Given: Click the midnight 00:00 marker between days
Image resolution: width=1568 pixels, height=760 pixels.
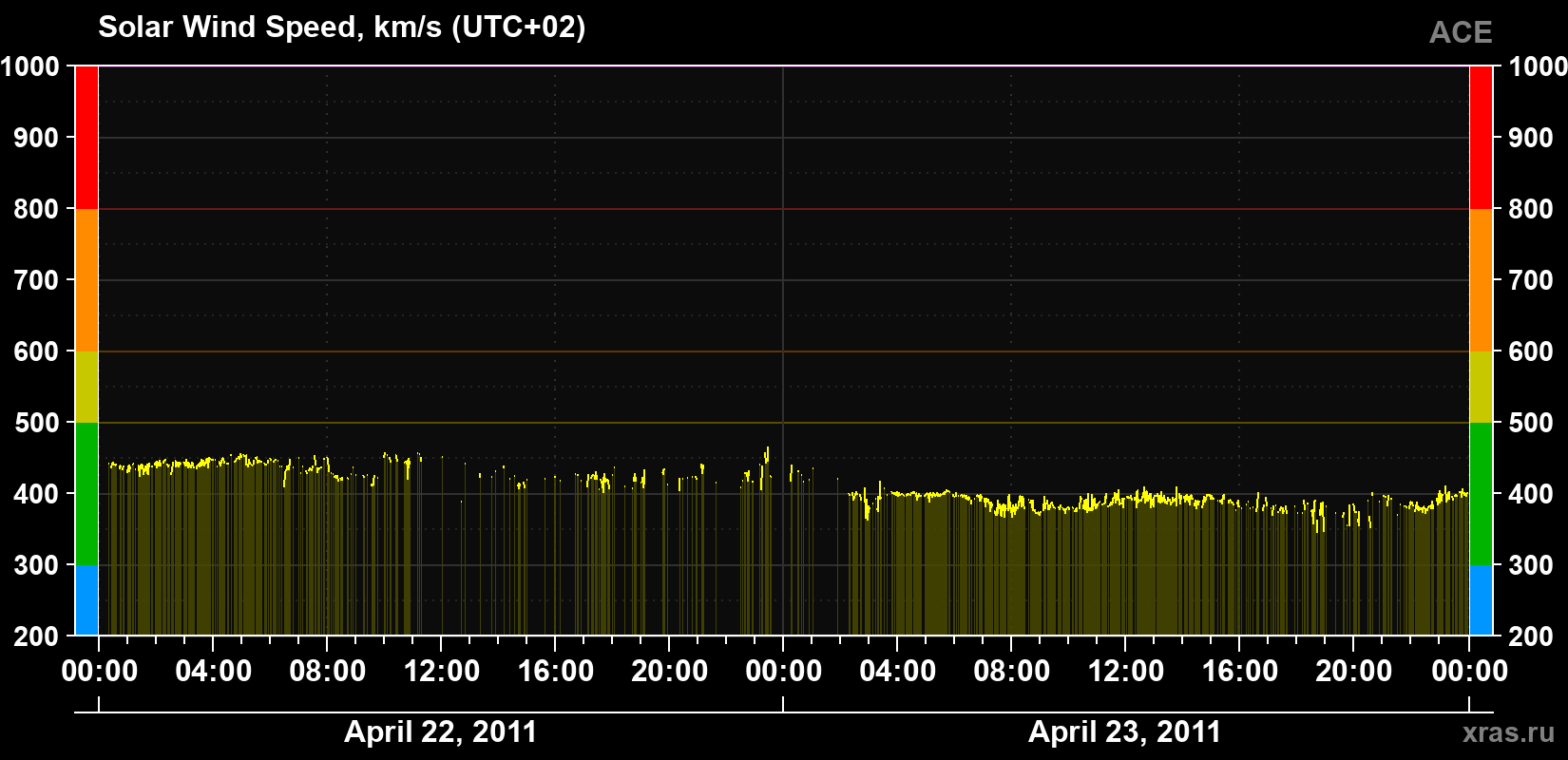Looking at the screenshot, I should (784, 671).
